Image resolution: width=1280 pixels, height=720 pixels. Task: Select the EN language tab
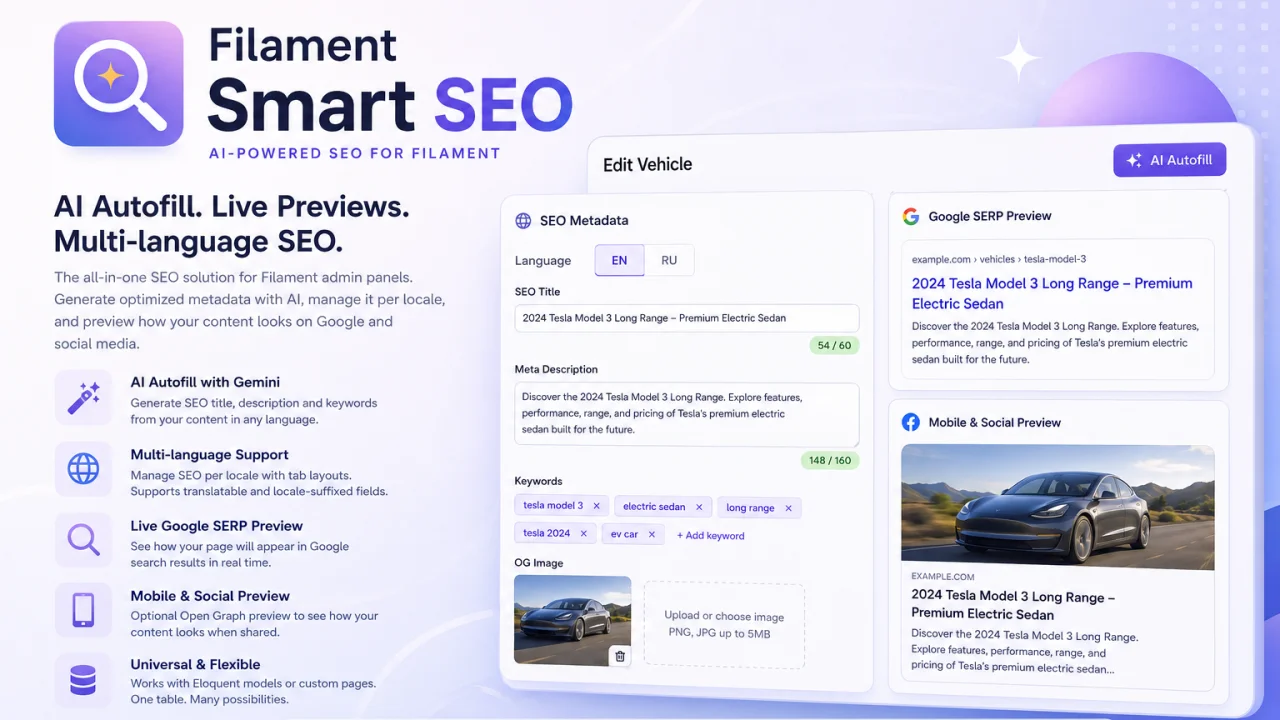pyautogui.click(x=620, y=260)
